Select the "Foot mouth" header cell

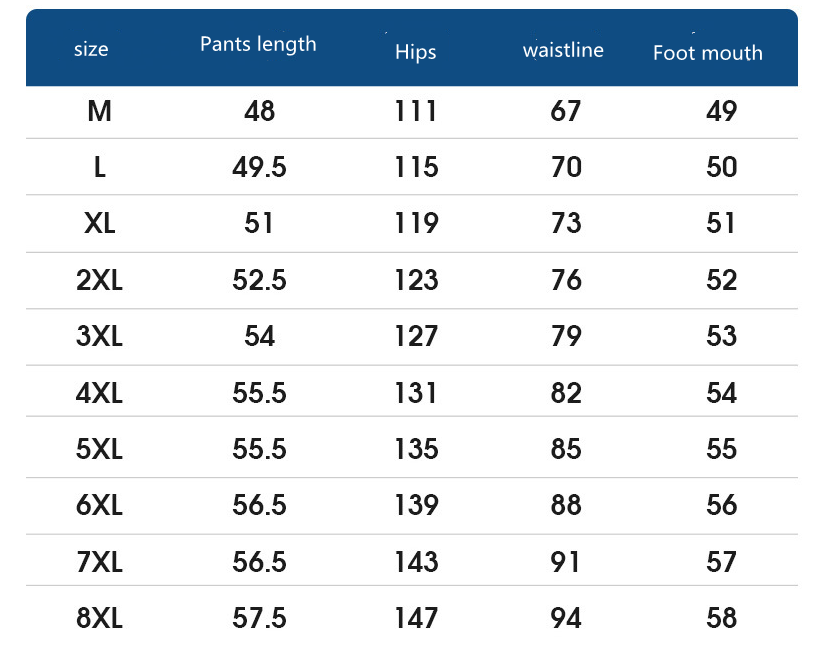click(x=707, y=53)
